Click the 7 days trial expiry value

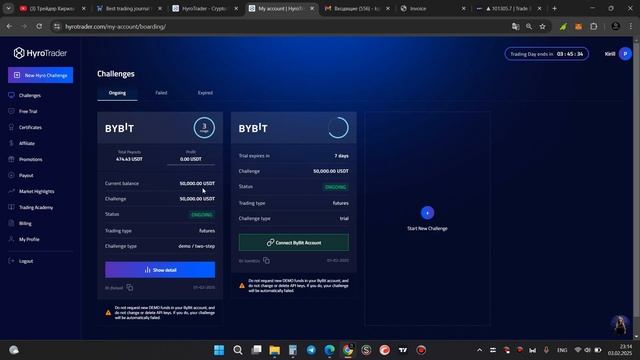click(x=341, y=156)
